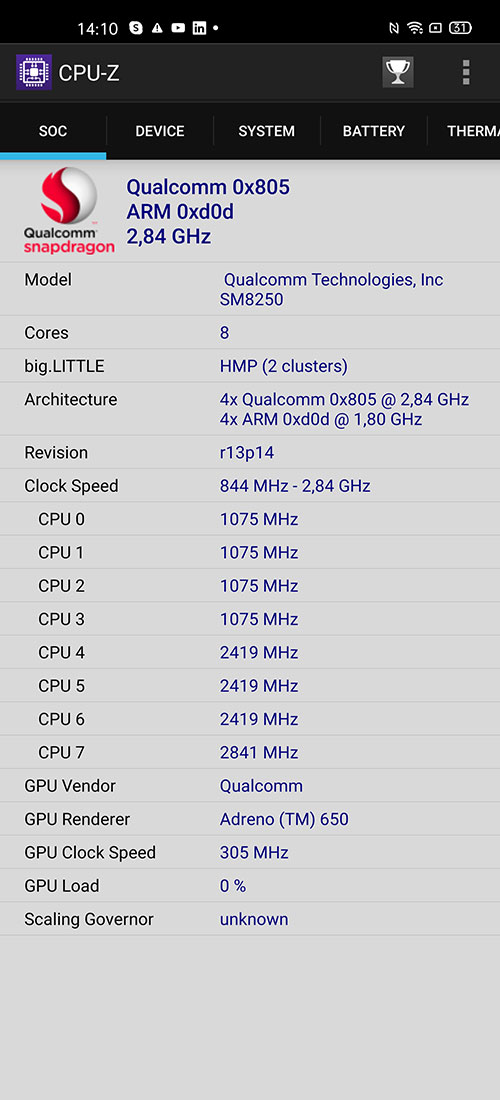Tap the Qualcomm Snapdragon logo
The height and width of the screenshot is (1100, 500).
69,210
